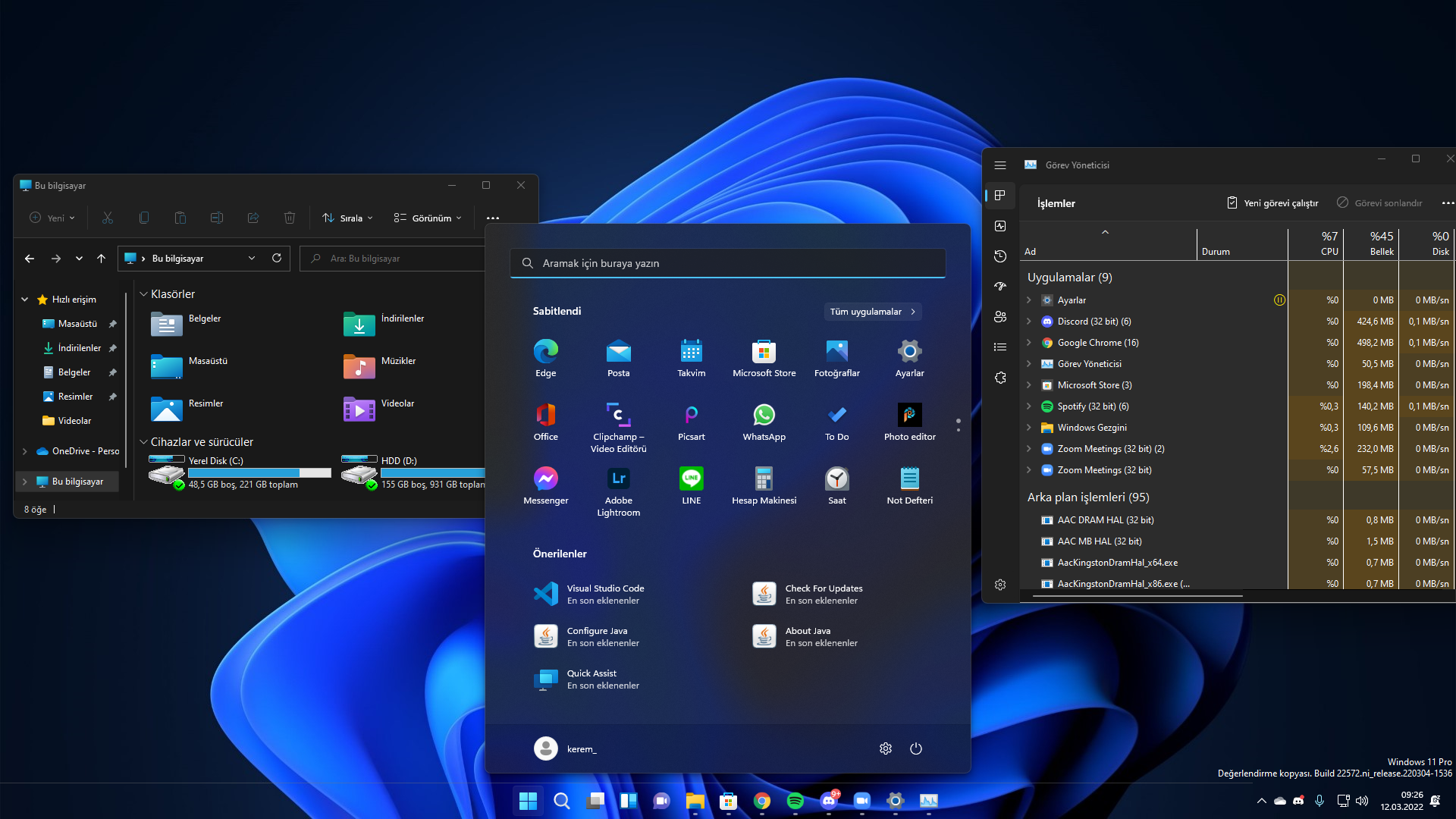Click the Start menu search field
Screen dimensions: 1456x819
tap(728, 263)
